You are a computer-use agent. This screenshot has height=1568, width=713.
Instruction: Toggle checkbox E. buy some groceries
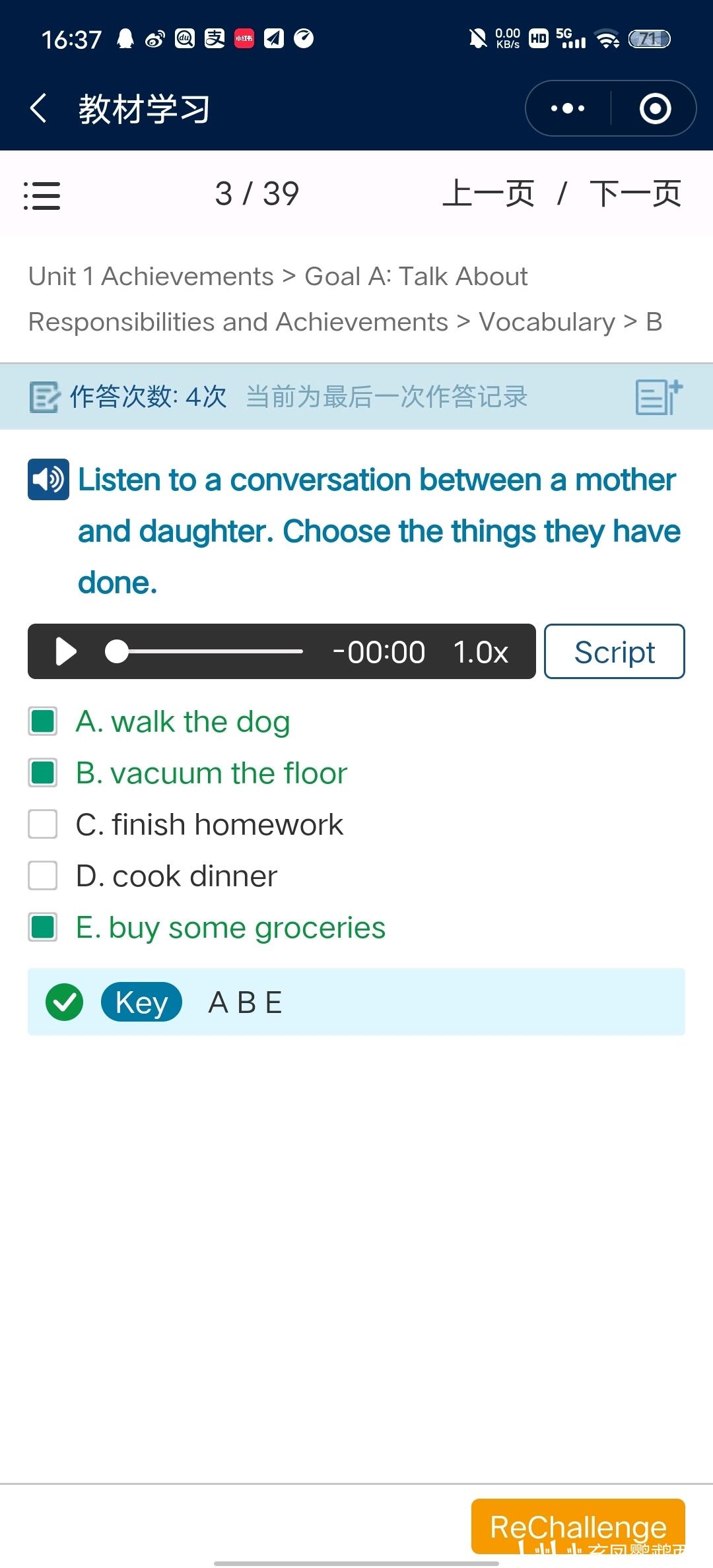coord(43,927)
